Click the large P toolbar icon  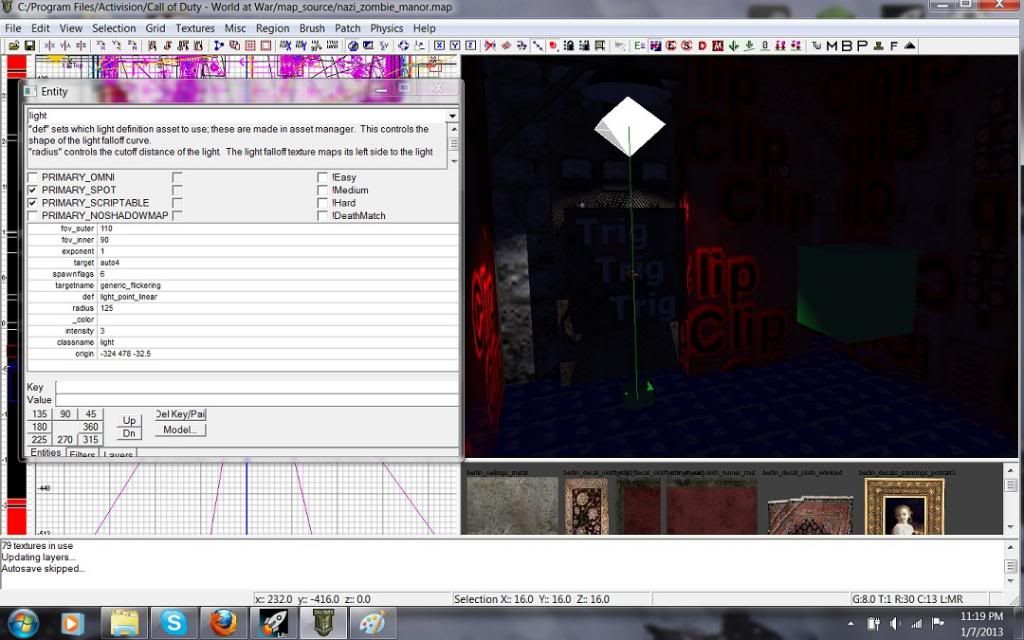click(x=862, y=46)
